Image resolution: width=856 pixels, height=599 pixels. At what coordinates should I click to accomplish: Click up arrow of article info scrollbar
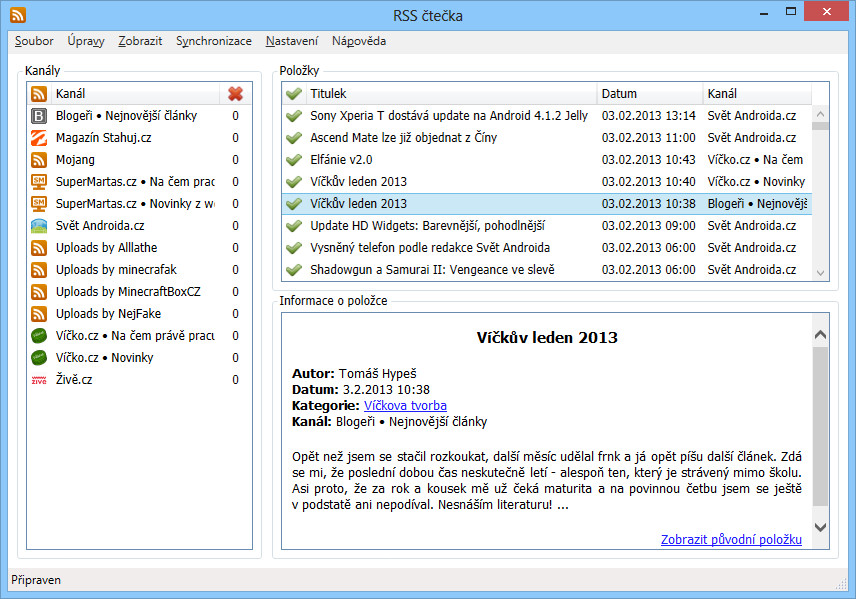coord(820,336)
